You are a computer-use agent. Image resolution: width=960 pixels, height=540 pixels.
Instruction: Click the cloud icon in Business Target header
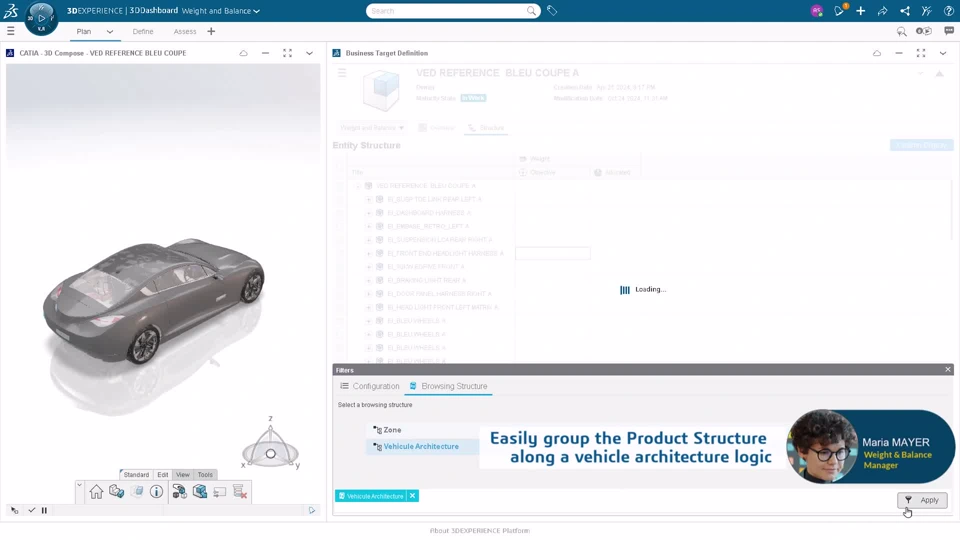click(877, 53)
